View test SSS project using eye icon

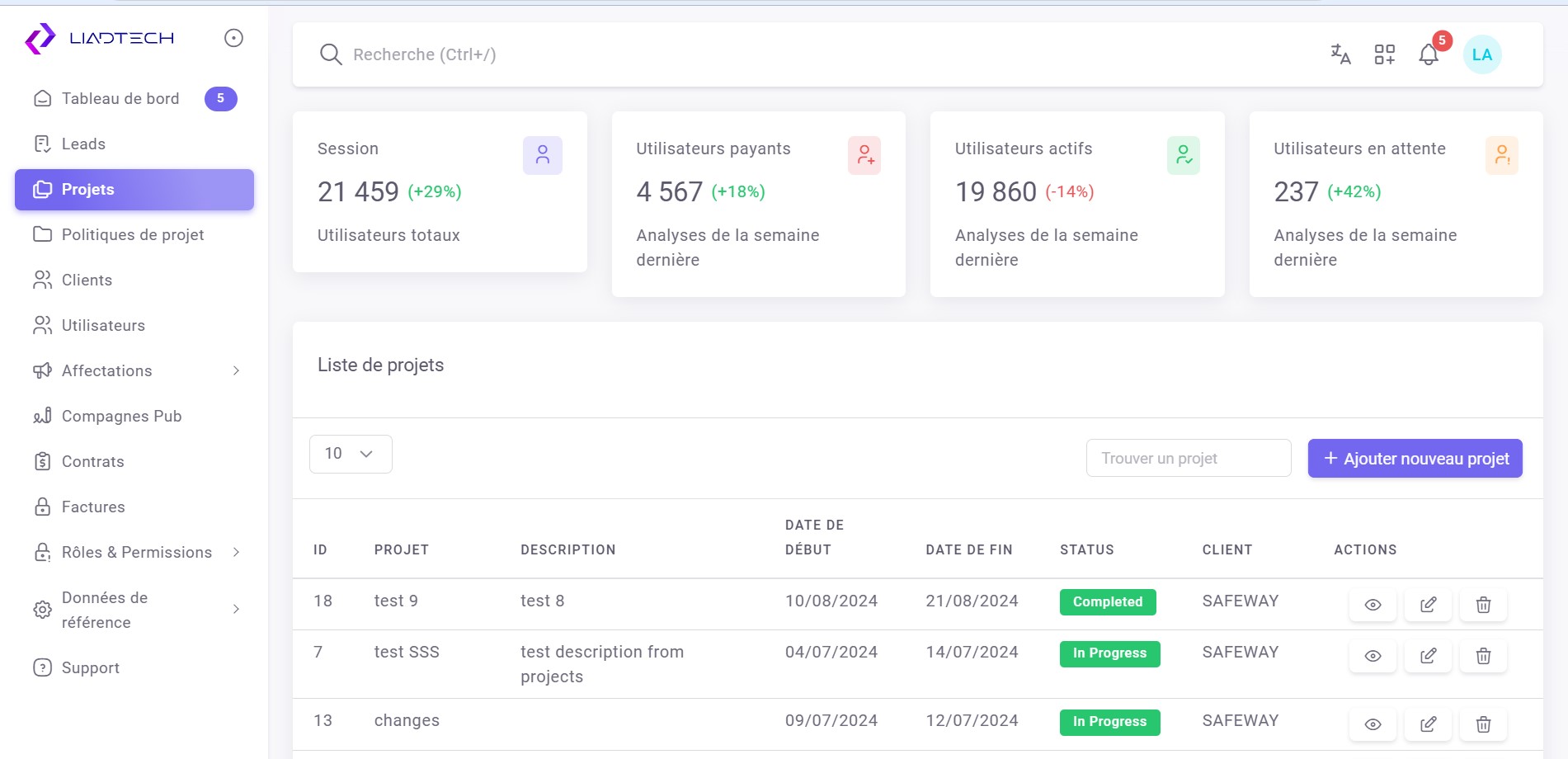click(x=1373, y=656)
